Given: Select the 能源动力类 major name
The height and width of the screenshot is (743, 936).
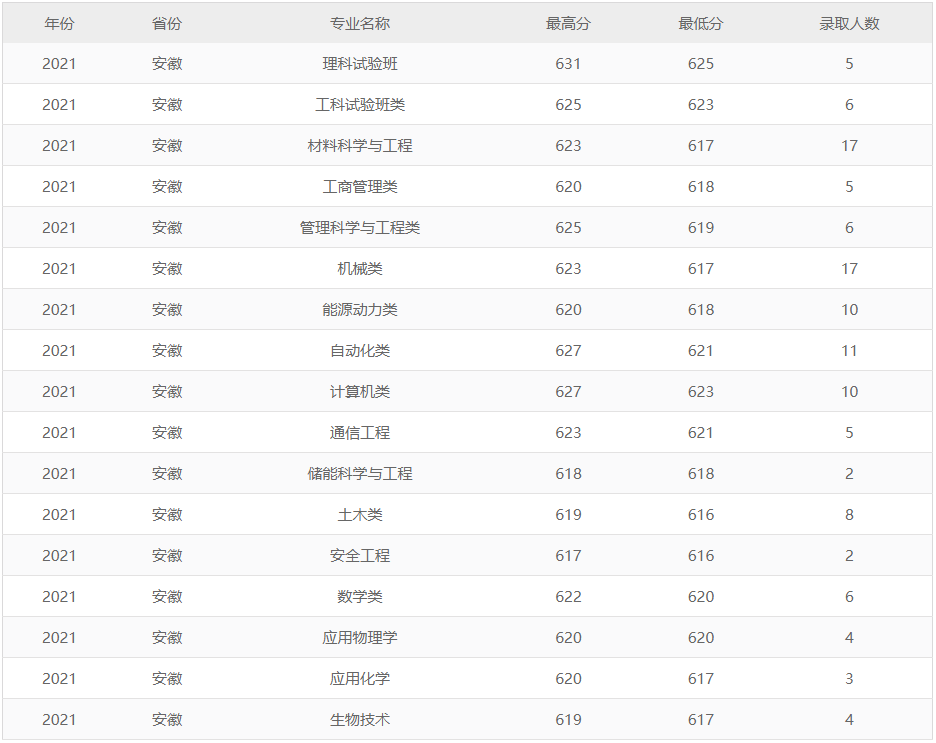Looking at the screenshot, I should 360,310.
